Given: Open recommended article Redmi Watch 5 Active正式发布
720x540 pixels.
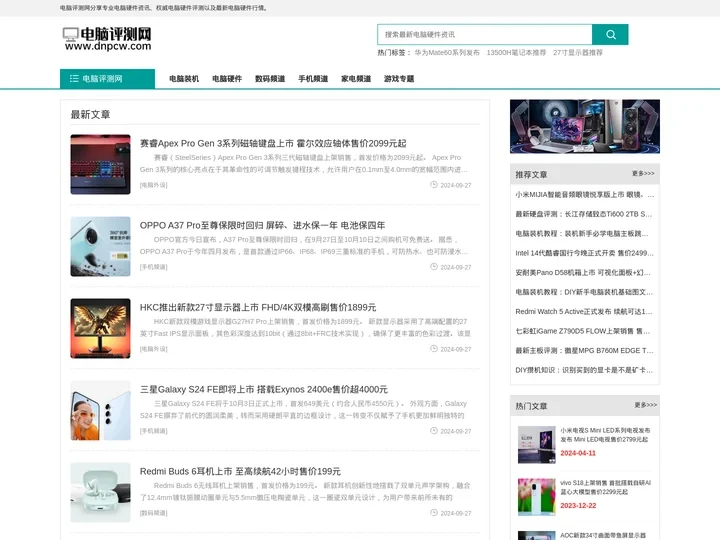Looking at the screenshot, I should tap(584, 311).
